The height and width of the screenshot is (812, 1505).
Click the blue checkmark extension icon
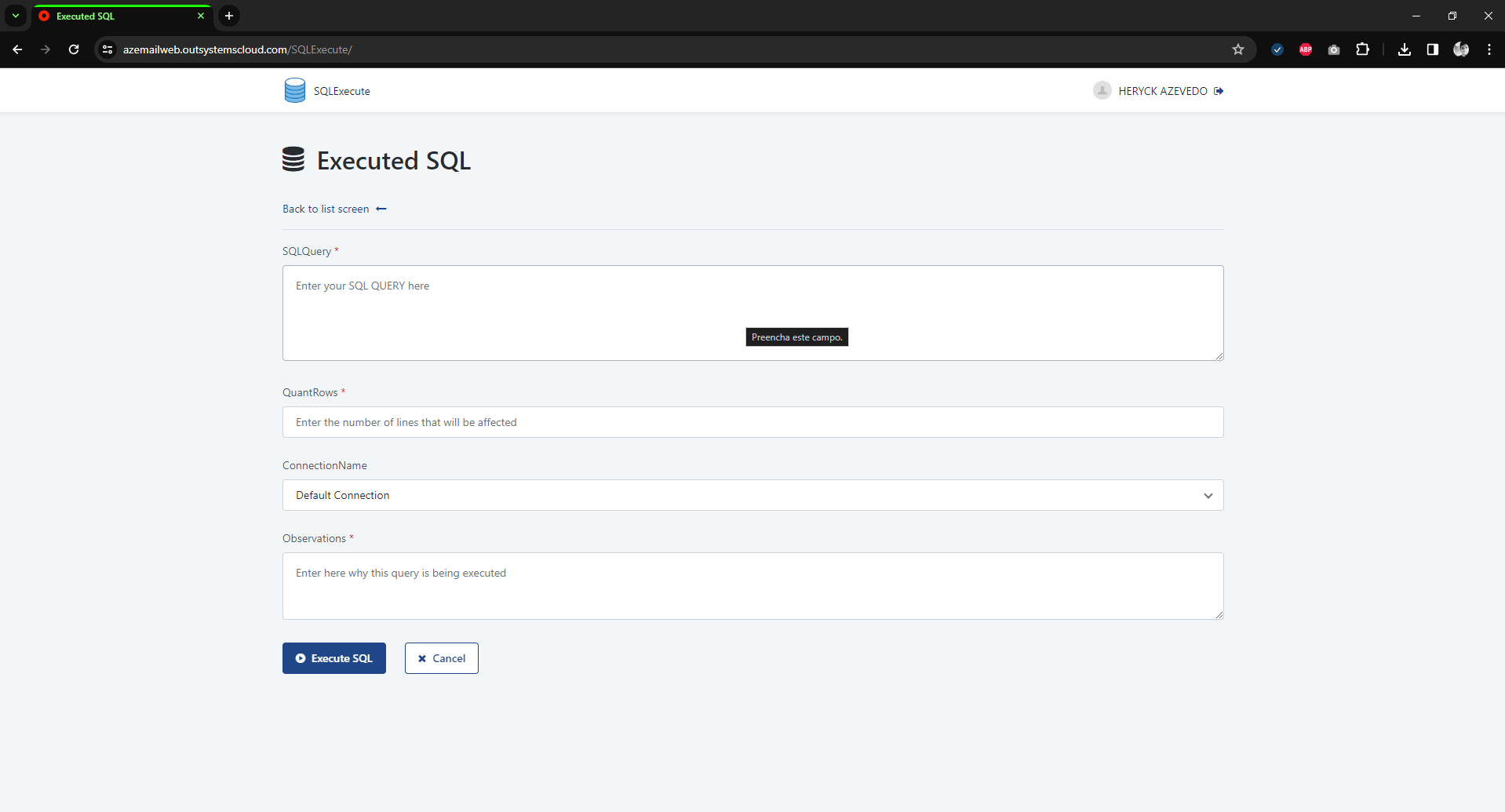[1277, 49]
